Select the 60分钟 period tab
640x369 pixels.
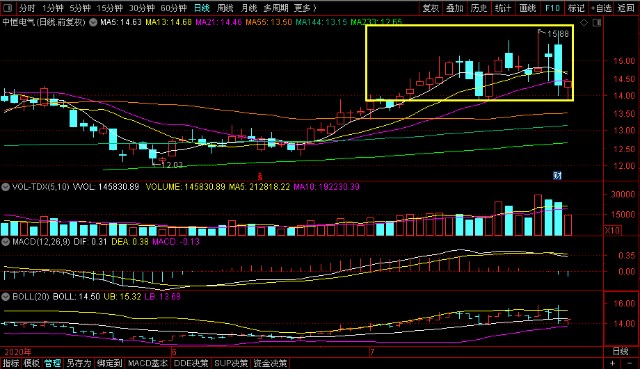click(x=173, y=8)
